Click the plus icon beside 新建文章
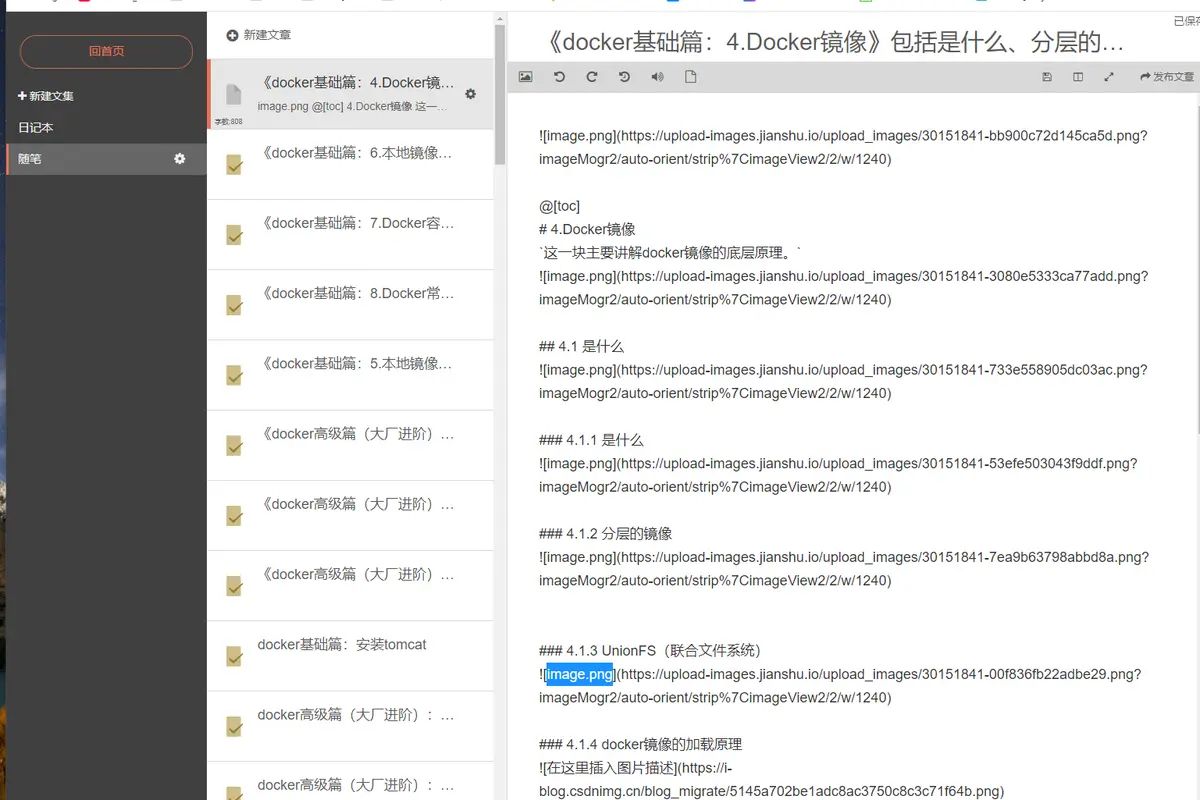Image resolution: width=1200 pixels, height=800 pixels. pyautogui.click(x=232, y=33)
